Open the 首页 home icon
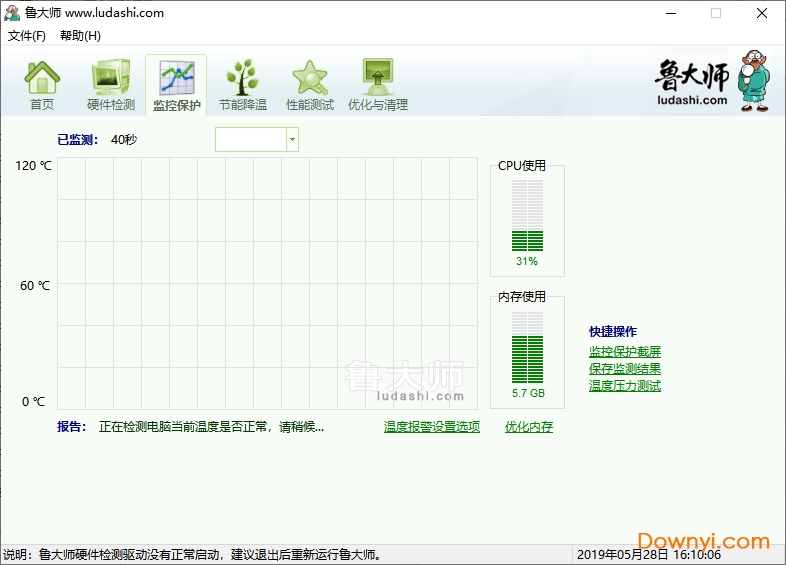The height and width of the screenshot is (565, 786). (42, 78)
